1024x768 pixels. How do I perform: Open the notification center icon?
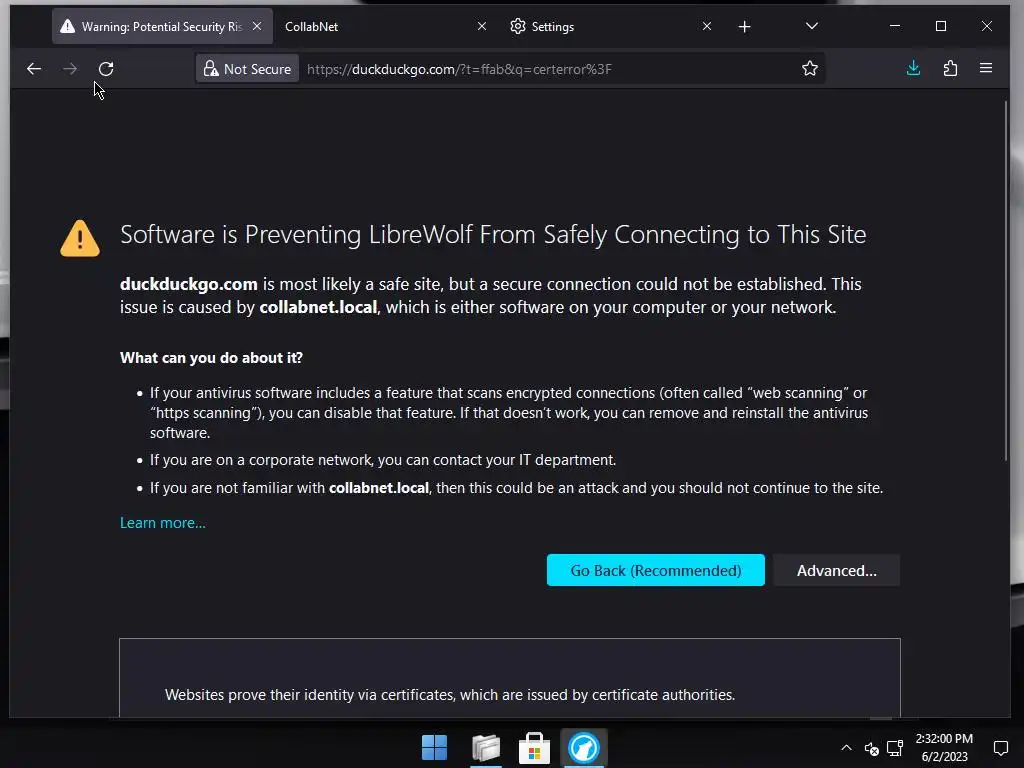click(1000, 748)
